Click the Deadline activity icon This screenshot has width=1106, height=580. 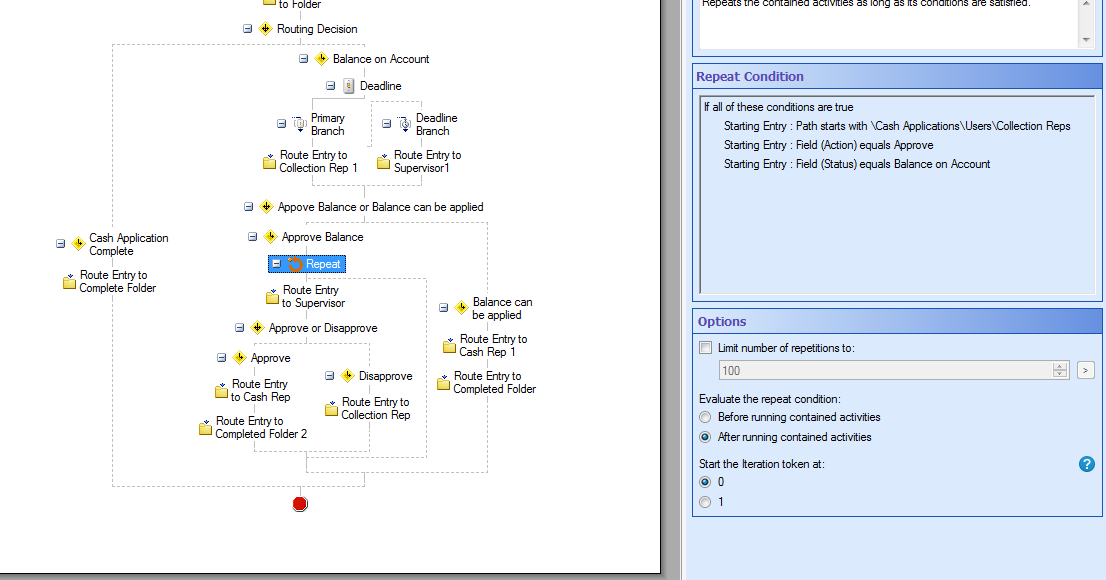(x=348, y=86)
